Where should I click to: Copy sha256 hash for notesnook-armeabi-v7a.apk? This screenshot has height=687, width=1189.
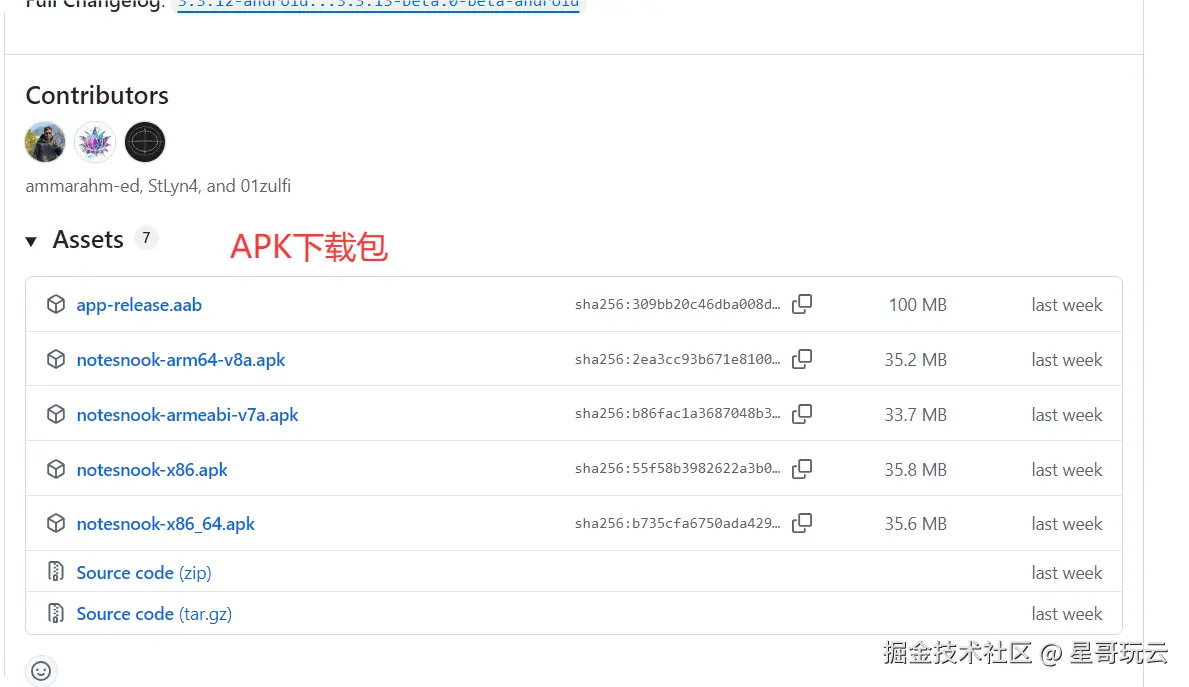point(802,414)
